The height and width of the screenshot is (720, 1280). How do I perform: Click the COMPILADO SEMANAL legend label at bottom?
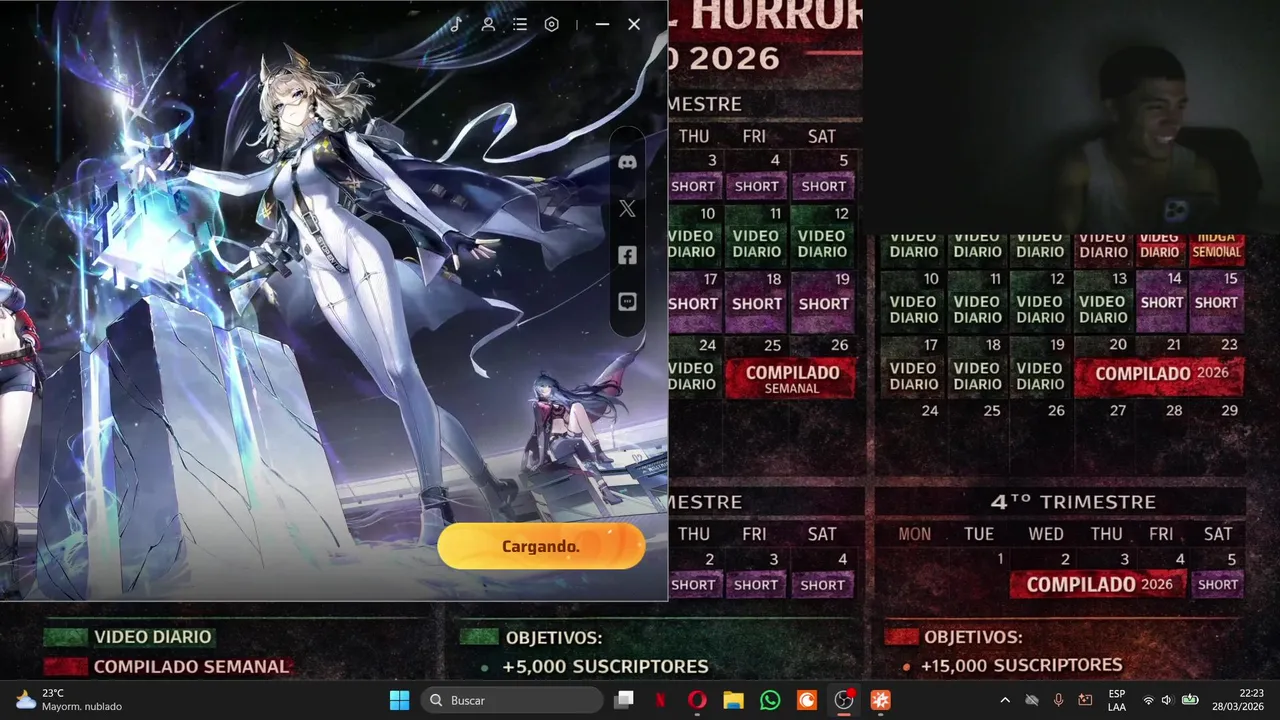tap(191, 666)
